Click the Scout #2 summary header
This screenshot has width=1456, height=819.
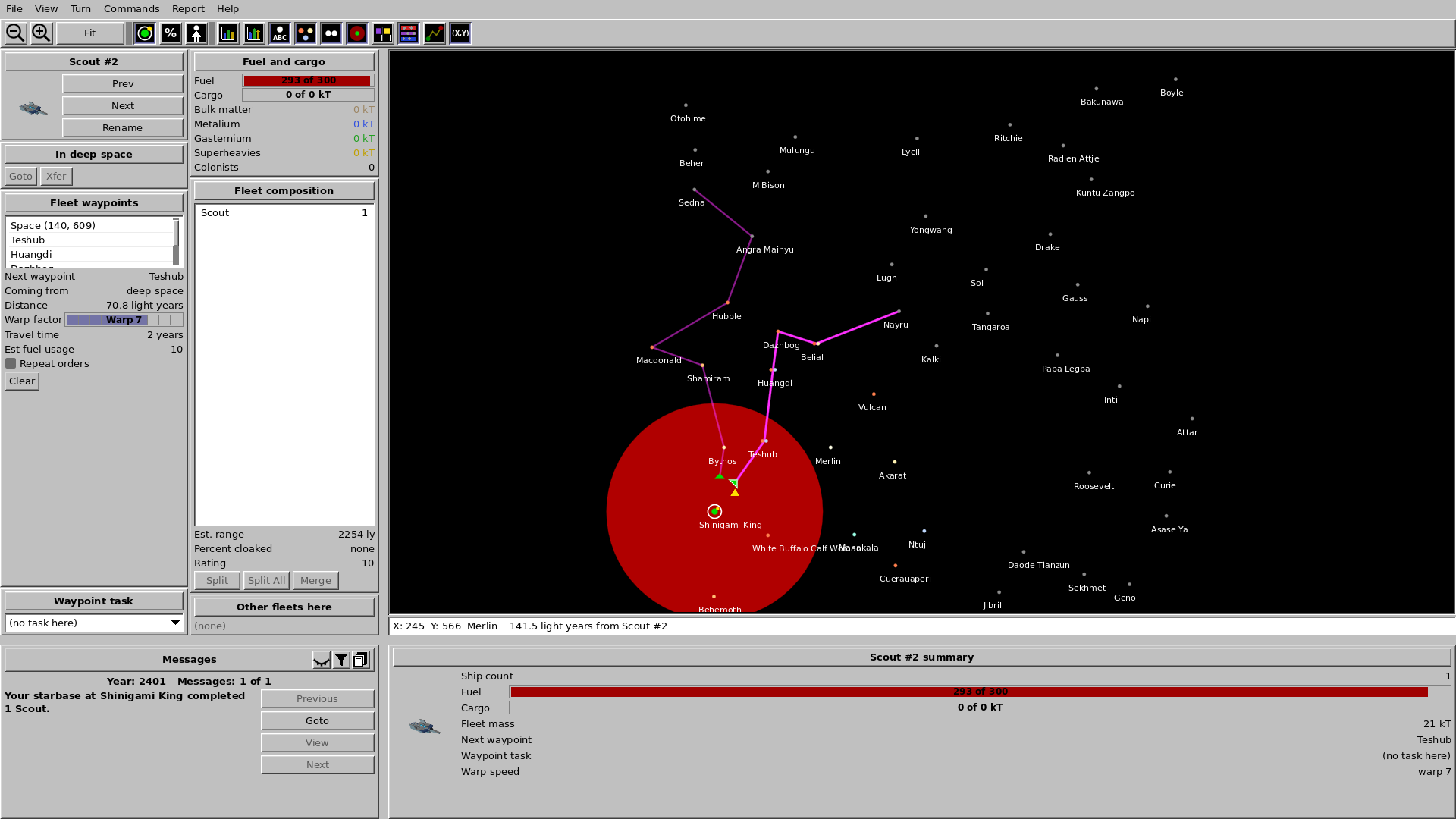[x=922, y=657]
